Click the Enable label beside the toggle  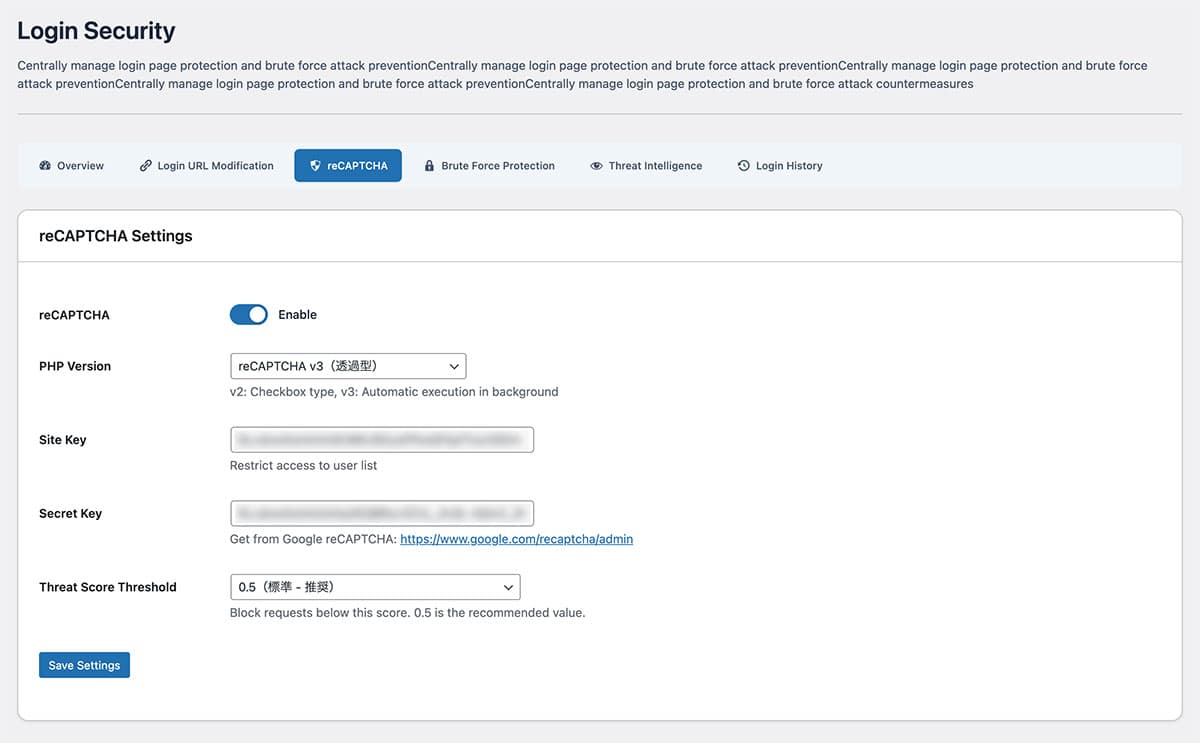tap(297, 315)
